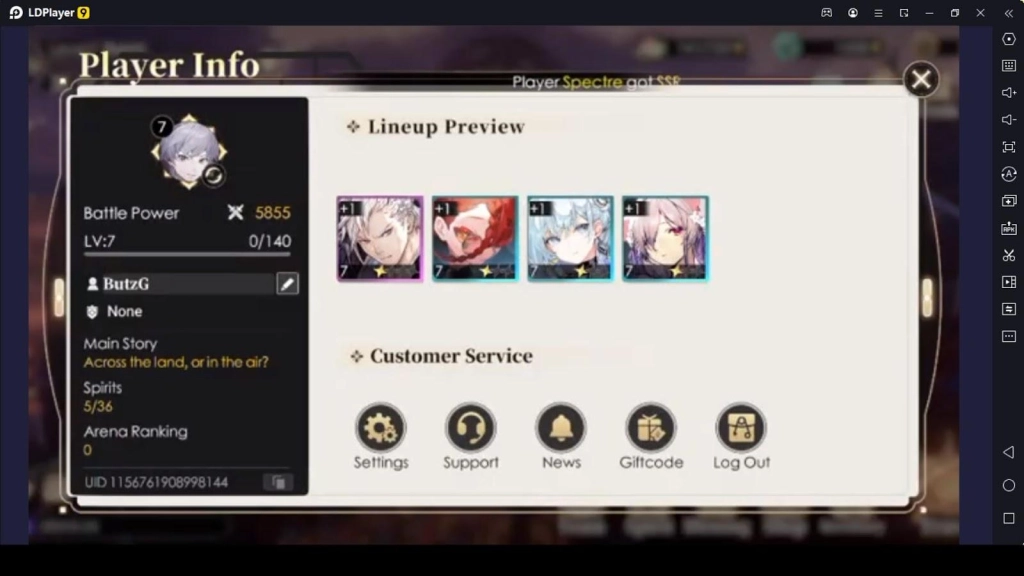1024x576 pixels.
Task: Open LDPlayer scissors screenshot tool
Action: [1009, 255]
